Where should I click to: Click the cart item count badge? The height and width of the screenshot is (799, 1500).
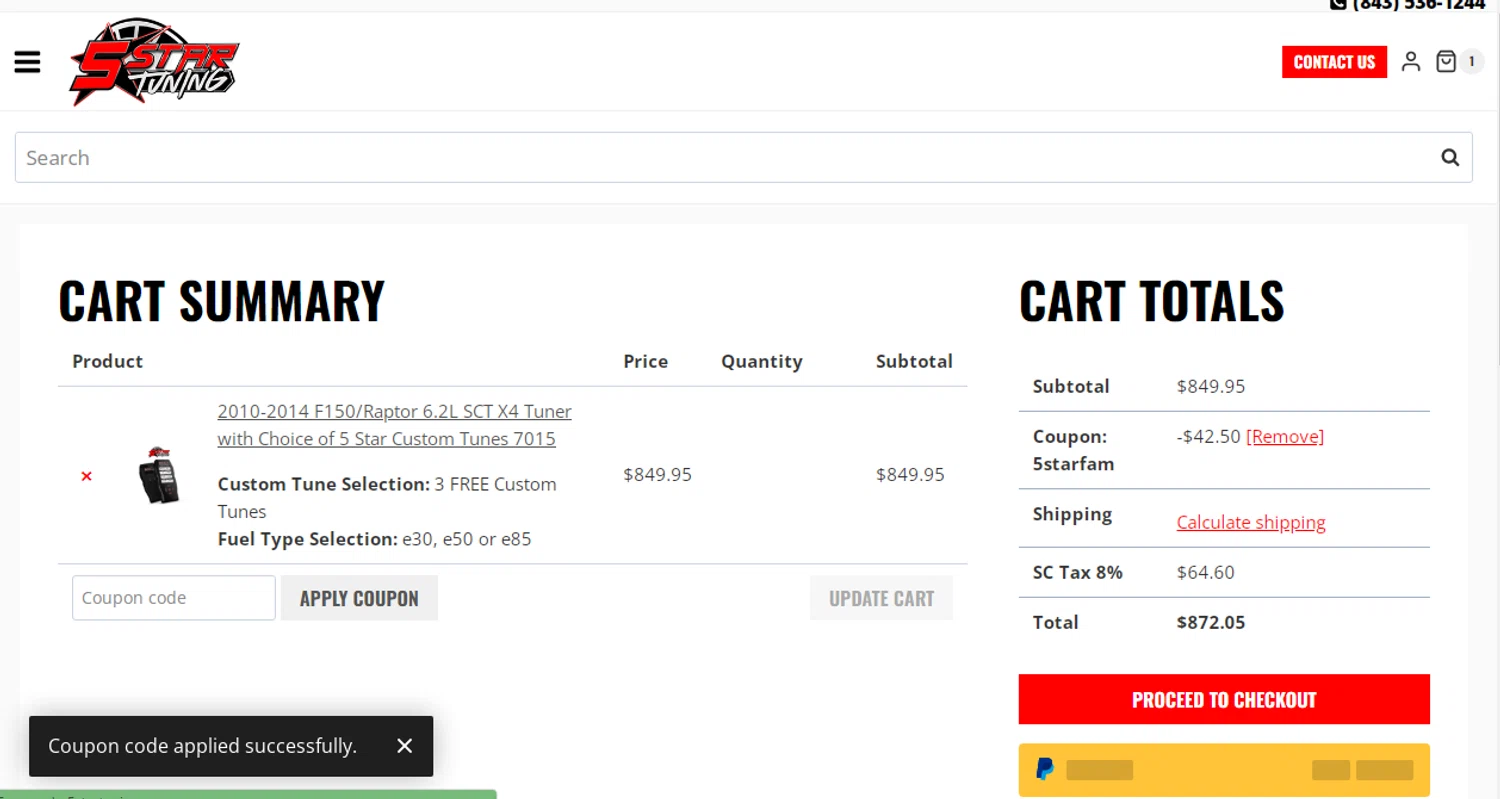[x=1471, y=62]
